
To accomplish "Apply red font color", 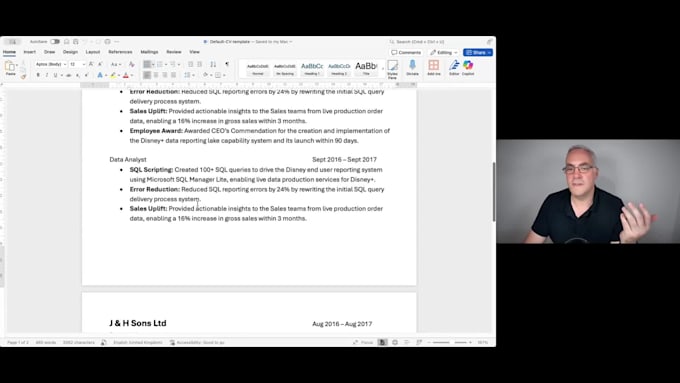I will [x=126, y=75].
